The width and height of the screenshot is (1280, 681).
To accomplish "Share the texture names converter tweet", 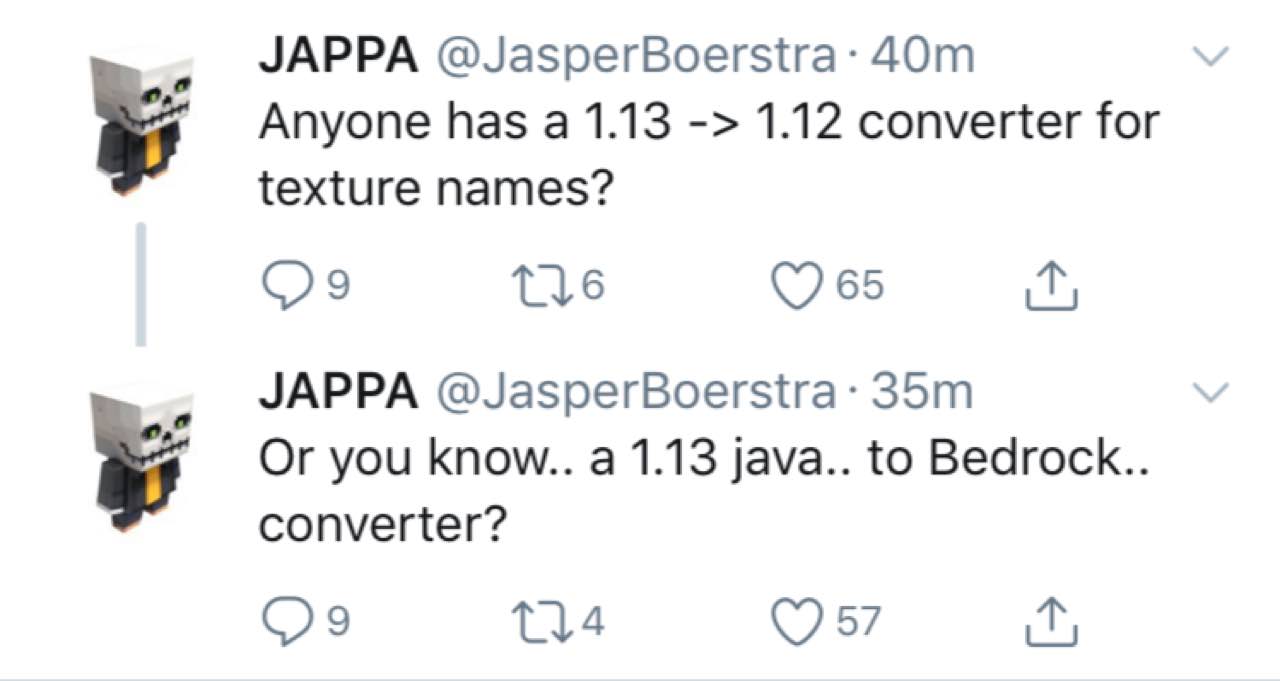I will (x=1051, y=285).
